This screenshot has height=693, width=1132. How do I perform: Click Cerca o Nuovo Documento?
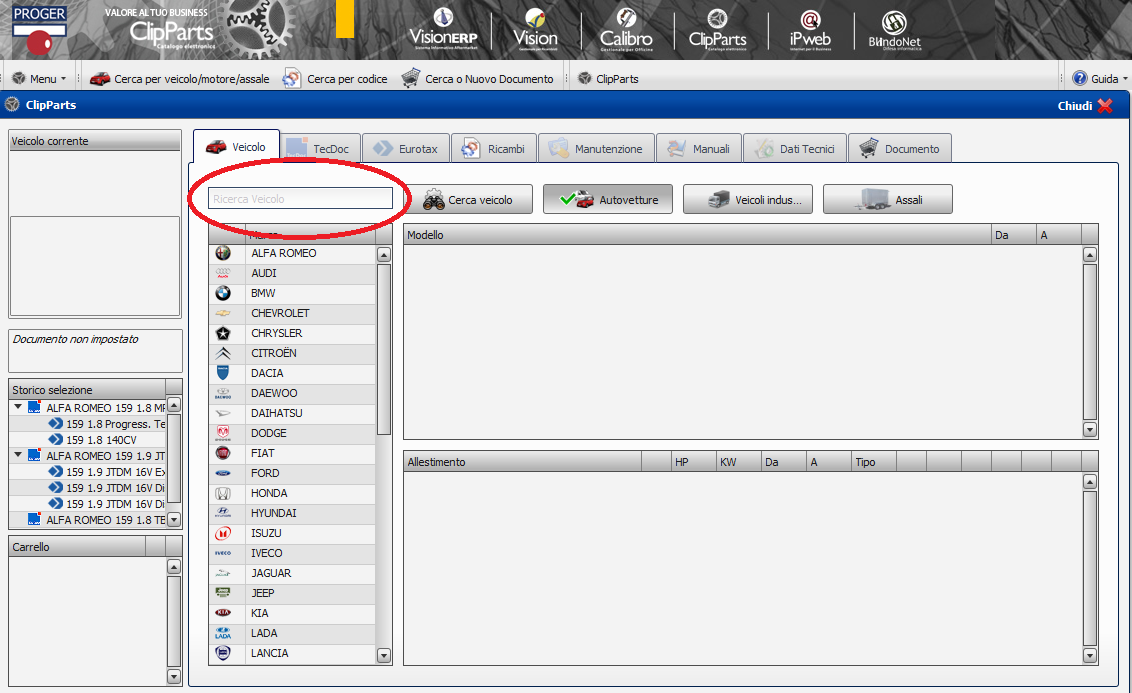point(478,79)
